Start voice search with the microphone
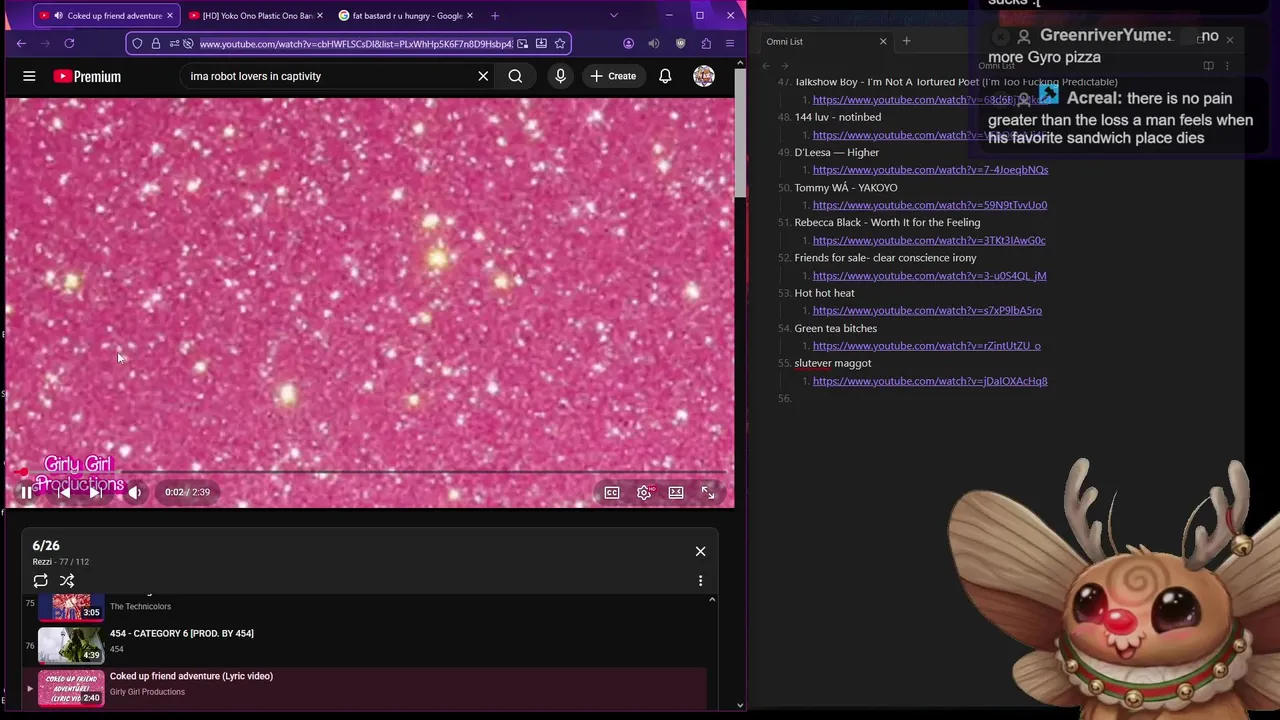This screenshot has width=1280, height=720. [560, 76]
